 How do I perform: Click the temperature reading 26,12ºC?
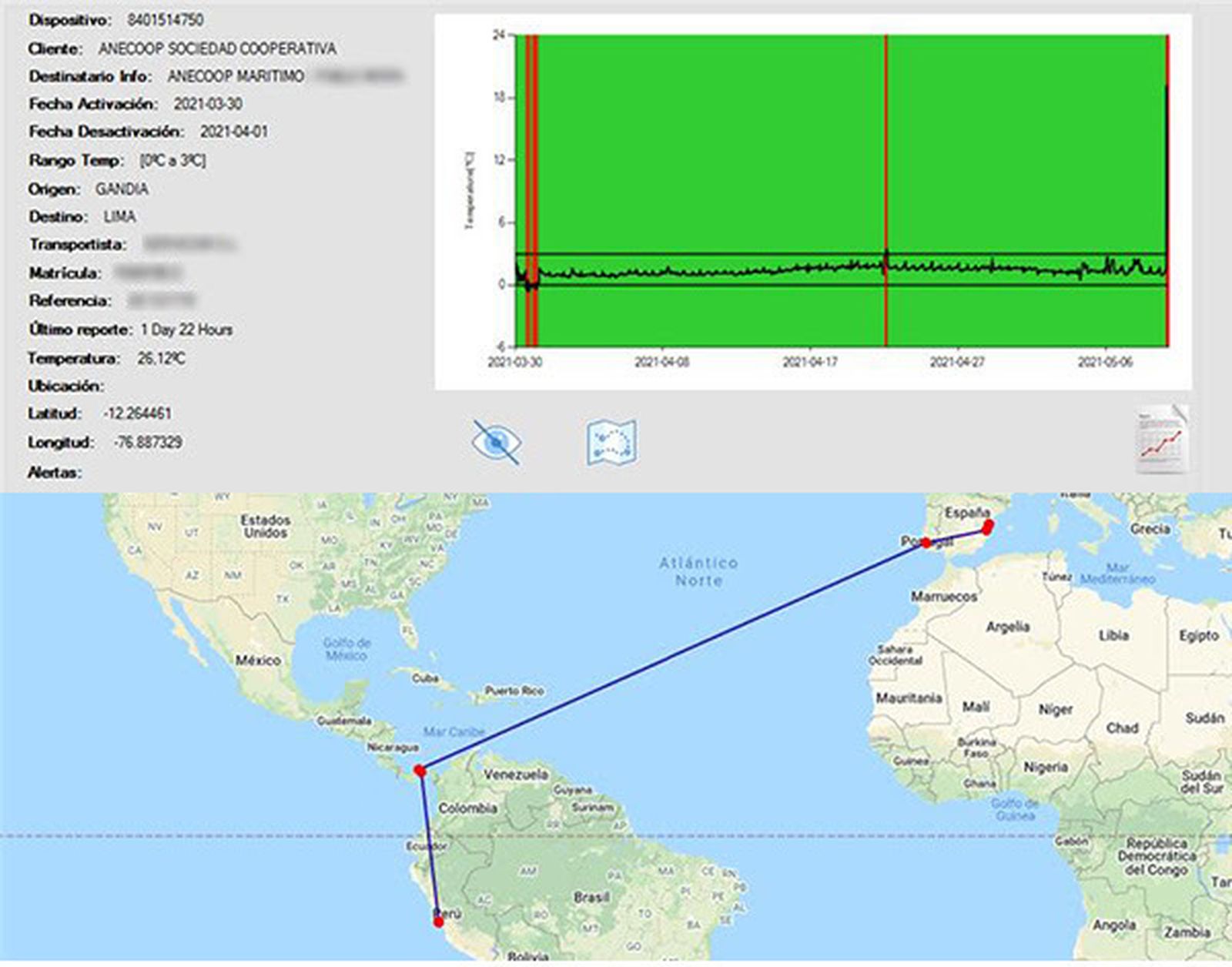[x=161, y=359]
